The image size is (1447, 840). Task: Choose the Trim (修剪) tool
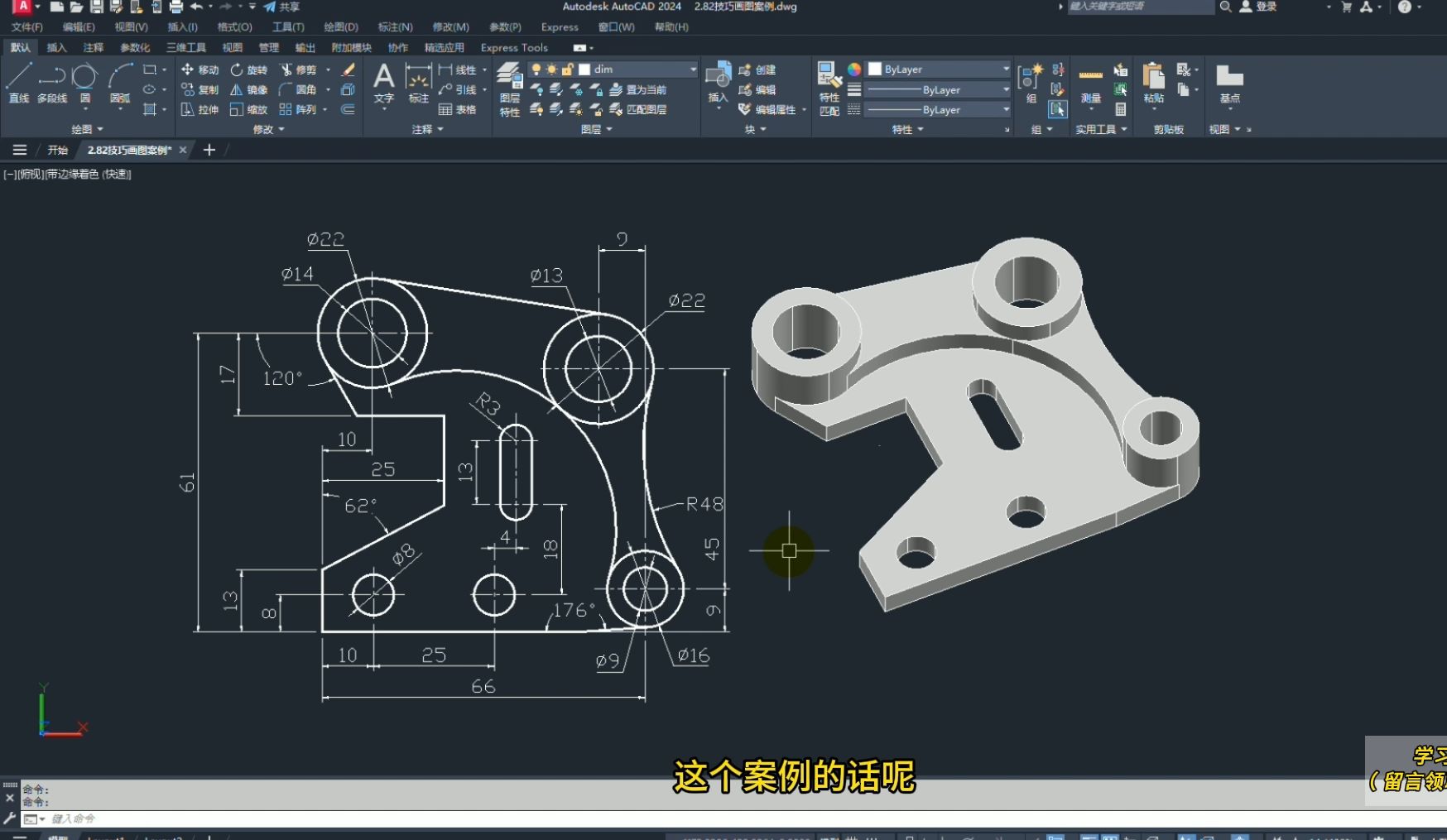pos(298,70)
